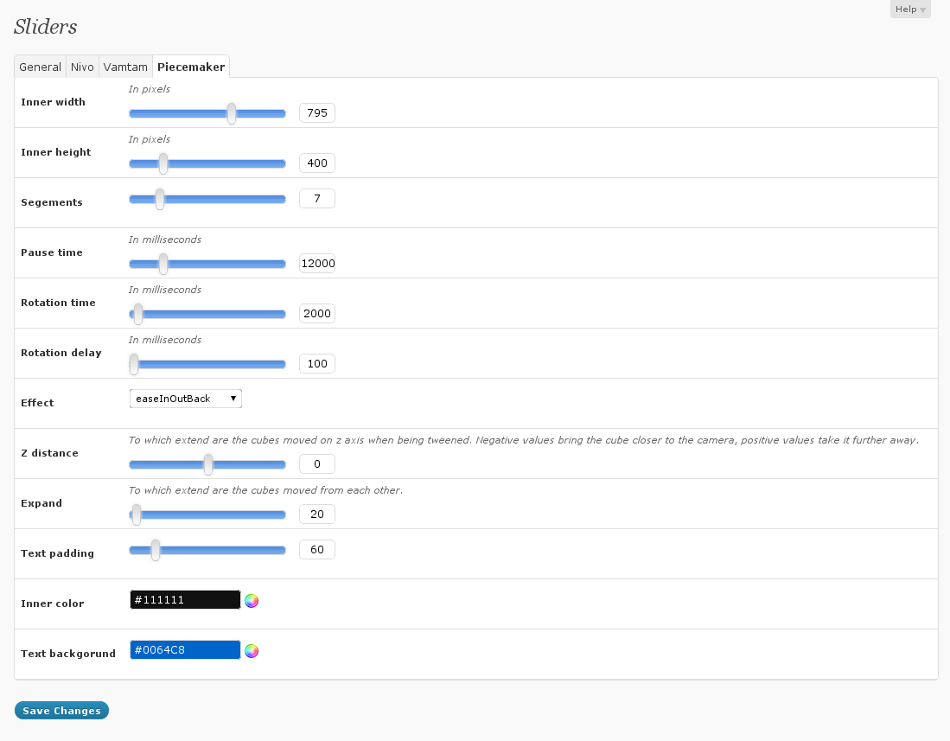Focus the Inner width value field
The height and width of the screenshot is (741, 950).
click(x=317, y=113)
